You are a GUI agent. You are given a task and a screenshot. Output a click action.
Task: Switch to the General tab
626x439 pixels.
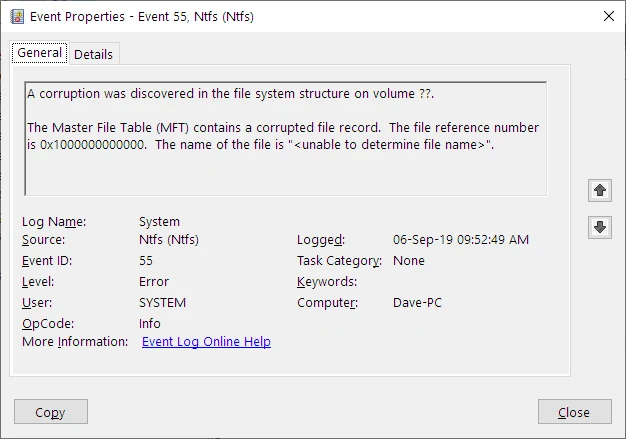tap(39, 53)
